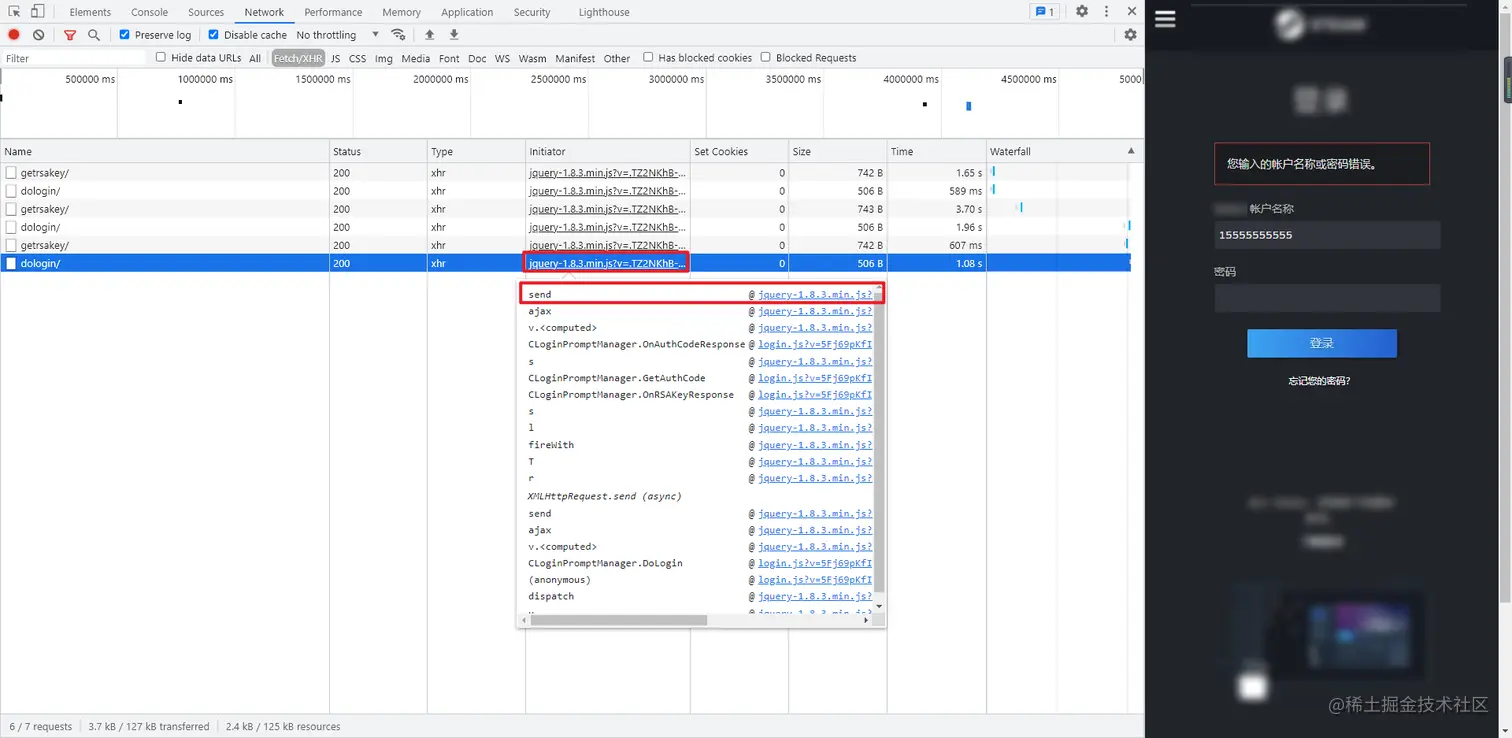
Task: Click the import HAR upload arrow
Action: click(430, 35)
